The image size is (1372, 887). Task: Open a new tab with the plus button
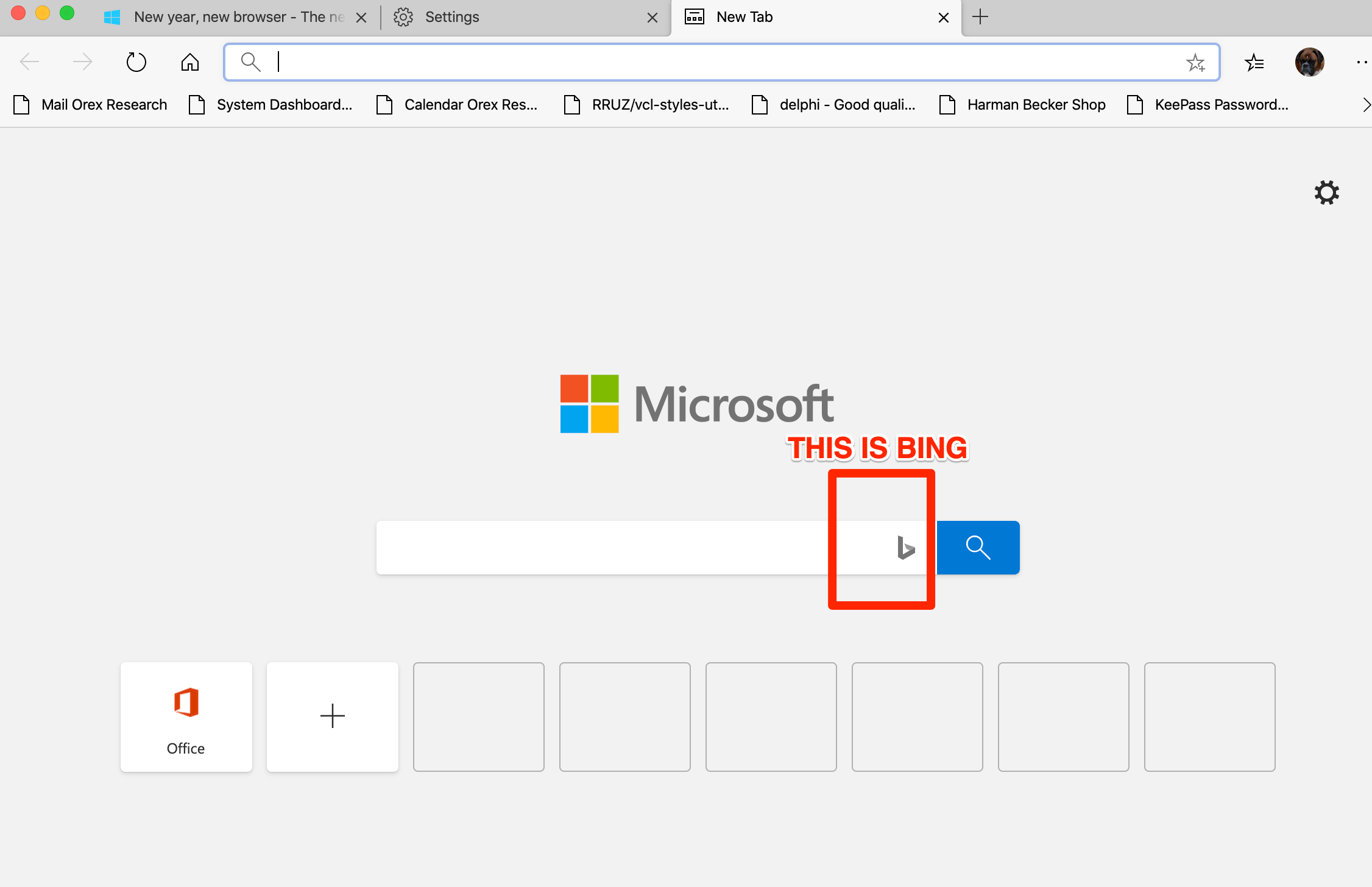click(x=980, y=17)
